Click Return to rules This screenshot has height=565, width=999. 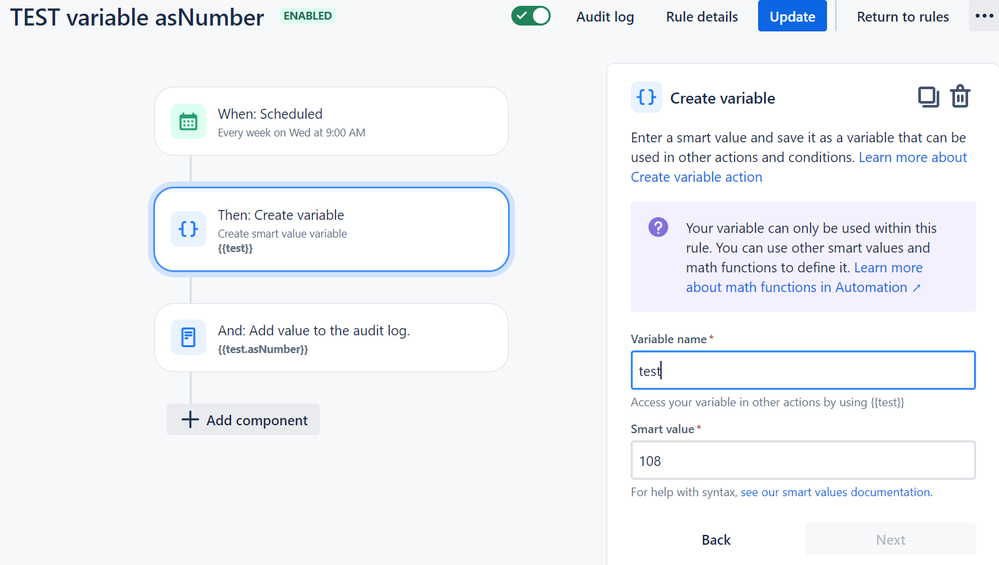(903, 17)
